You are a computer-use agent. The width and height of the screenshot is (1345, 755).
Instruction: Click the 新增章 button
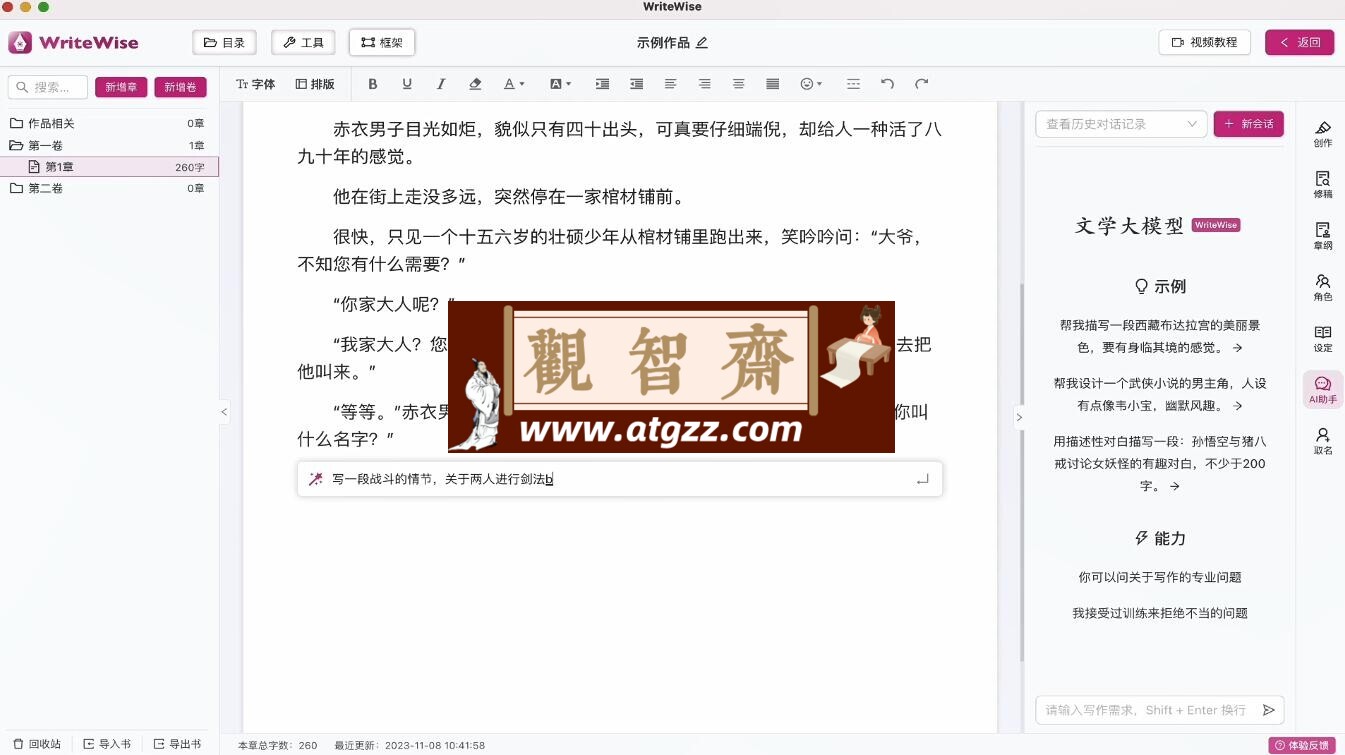[121, 87]
